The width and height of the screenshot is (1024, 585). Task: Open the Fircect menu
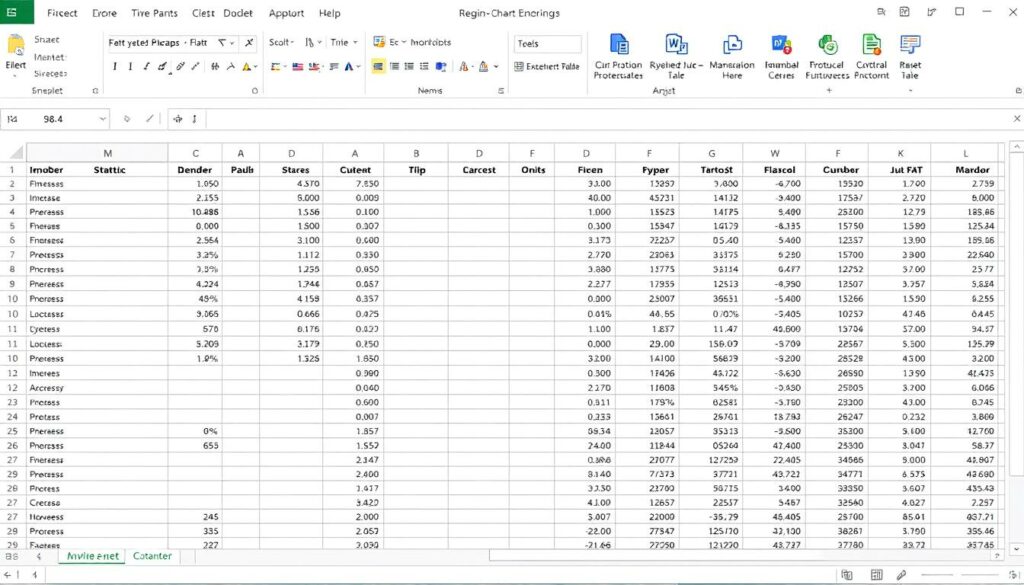(62, 13)
